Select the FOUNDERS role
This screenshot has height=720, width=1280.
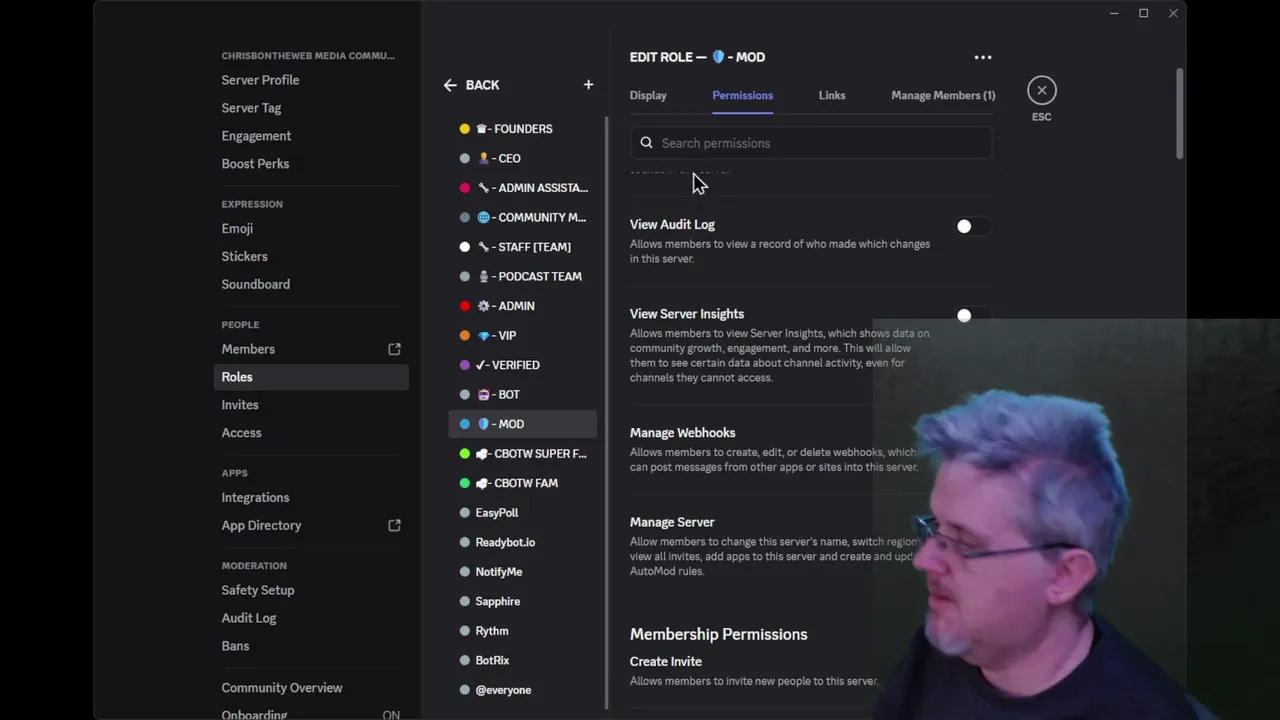tap(522, 129)
